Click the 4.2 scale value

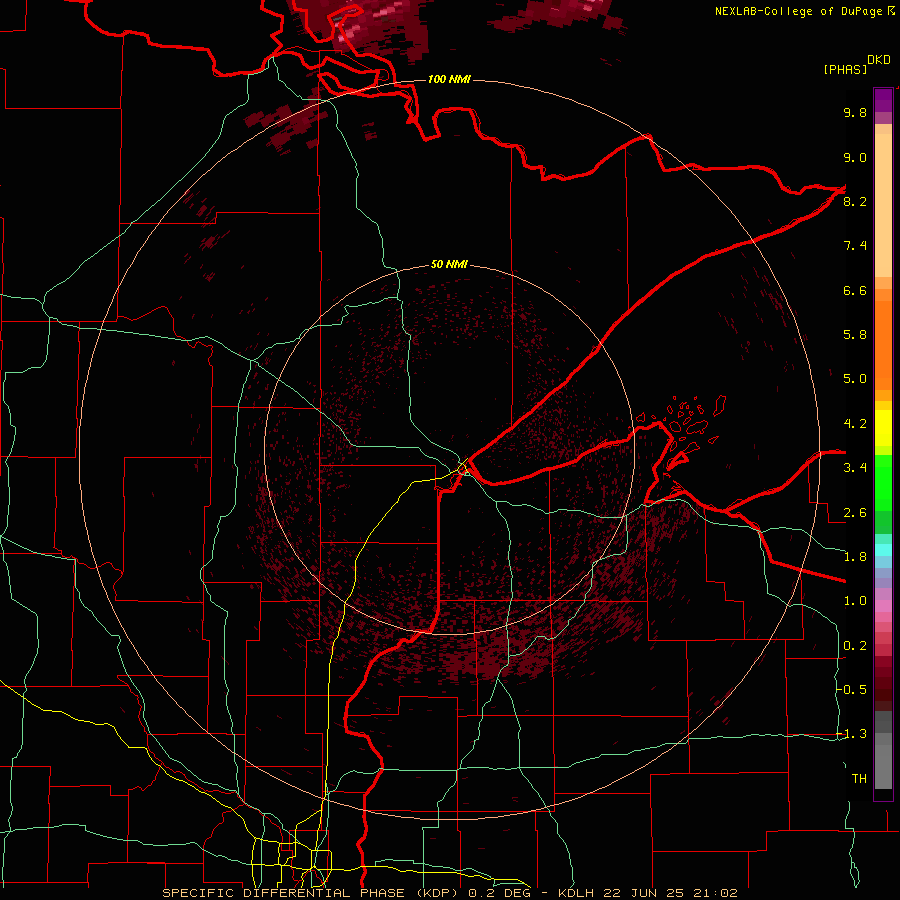(x=855, y=424)
